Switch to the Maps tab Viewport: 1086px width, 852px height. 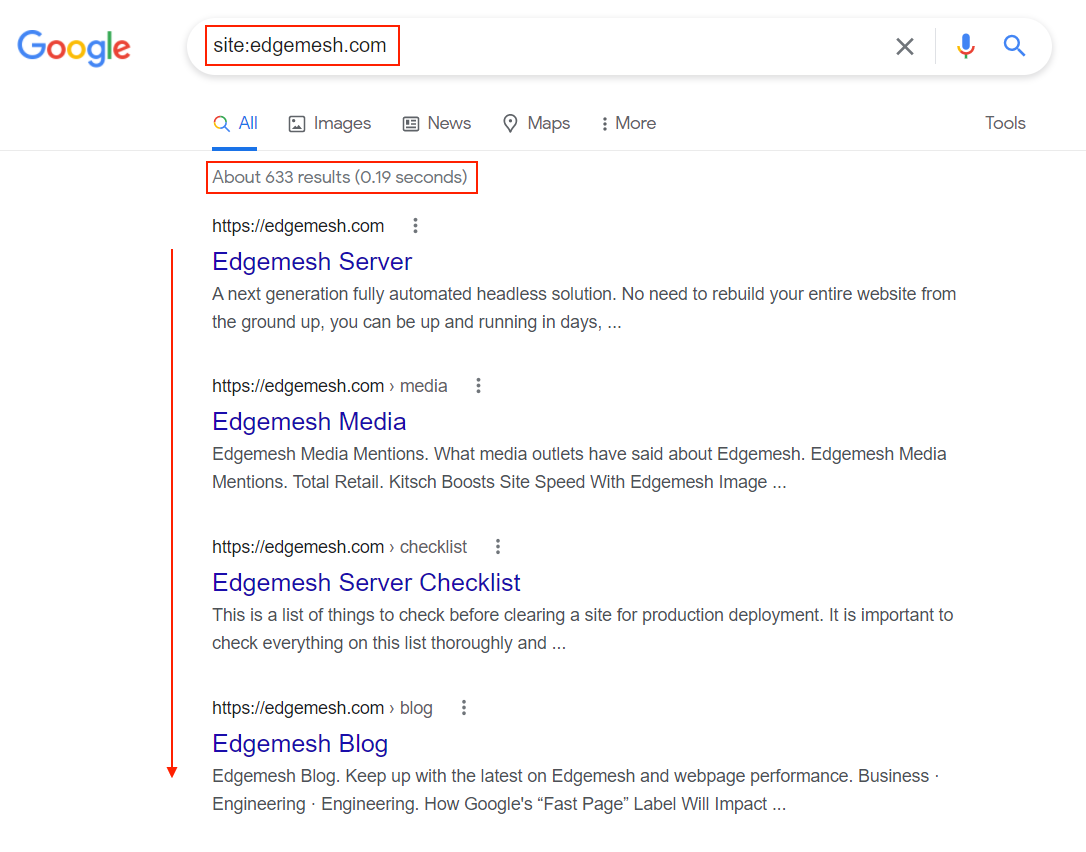tap(536, 123)
